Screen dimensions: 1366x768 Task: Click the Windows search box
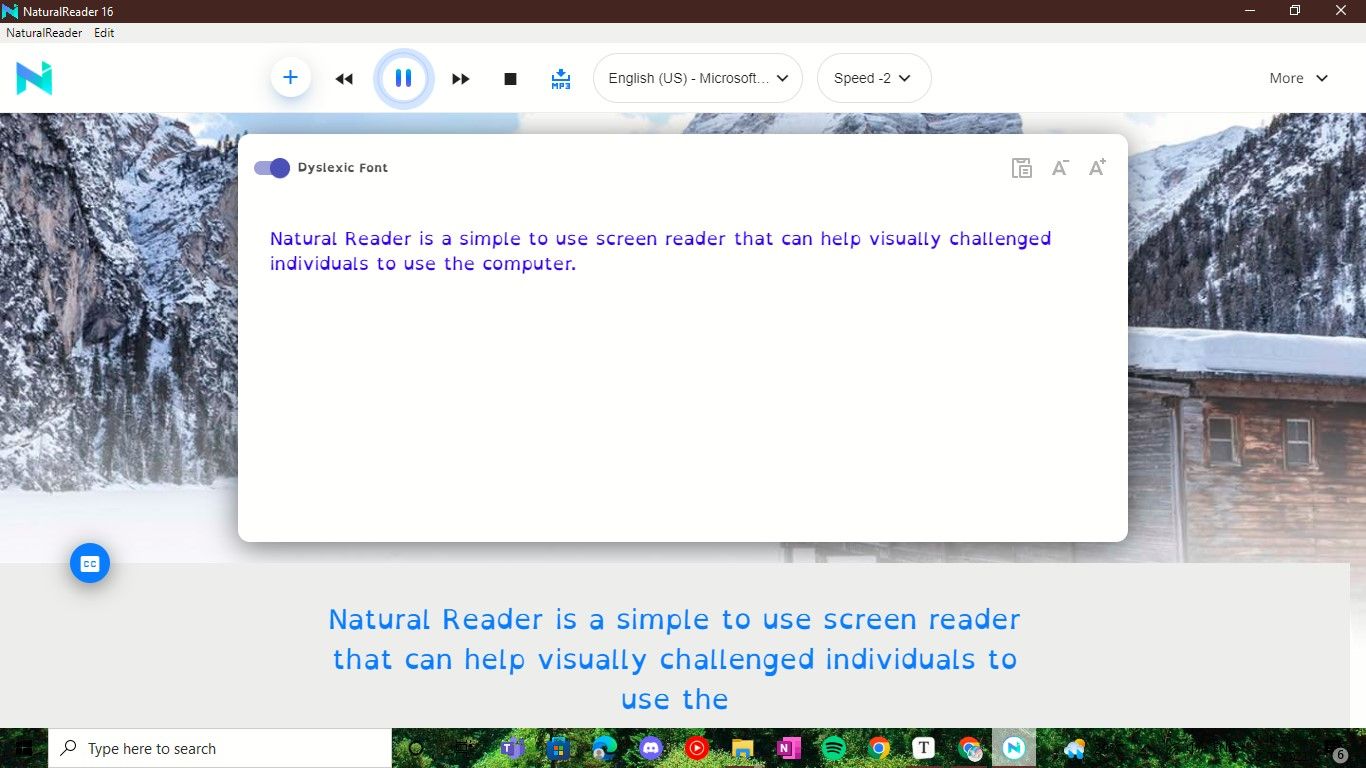click(220, 748)
